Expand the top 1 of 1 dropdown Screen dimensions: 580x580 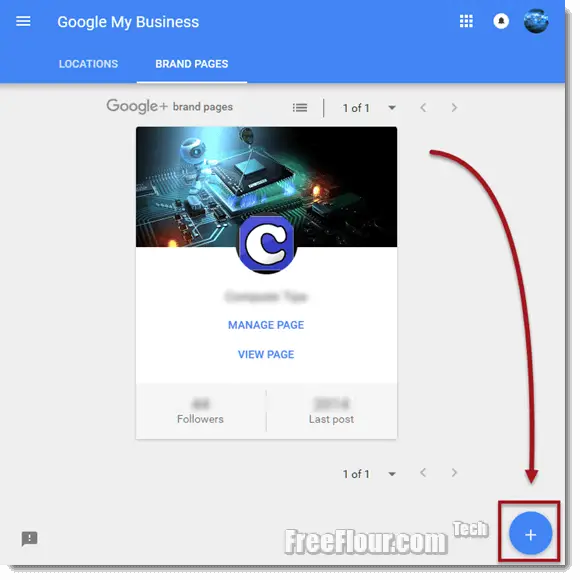pyautogui.click(x=392, y=108)
